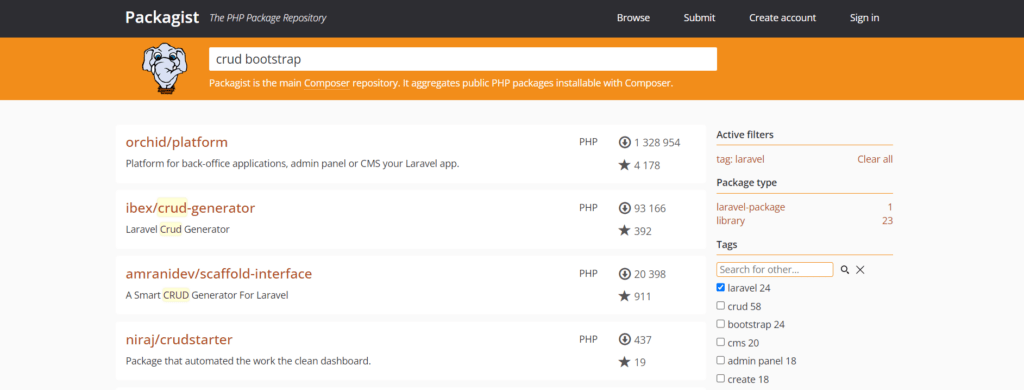Filter by library package type
1024x390 pixels.
730,221
